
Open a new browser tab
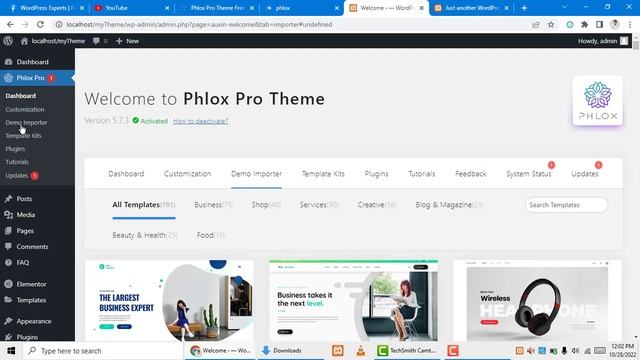pos(524,8)
